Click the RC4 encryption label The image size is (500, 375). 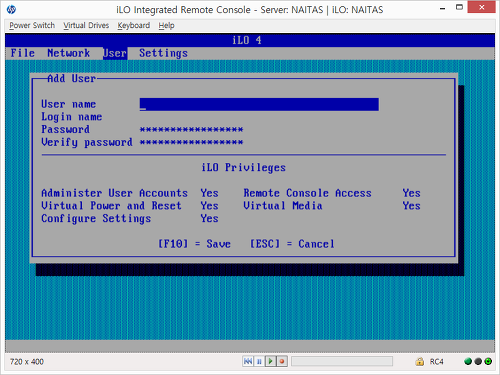[x=436, y=362]
